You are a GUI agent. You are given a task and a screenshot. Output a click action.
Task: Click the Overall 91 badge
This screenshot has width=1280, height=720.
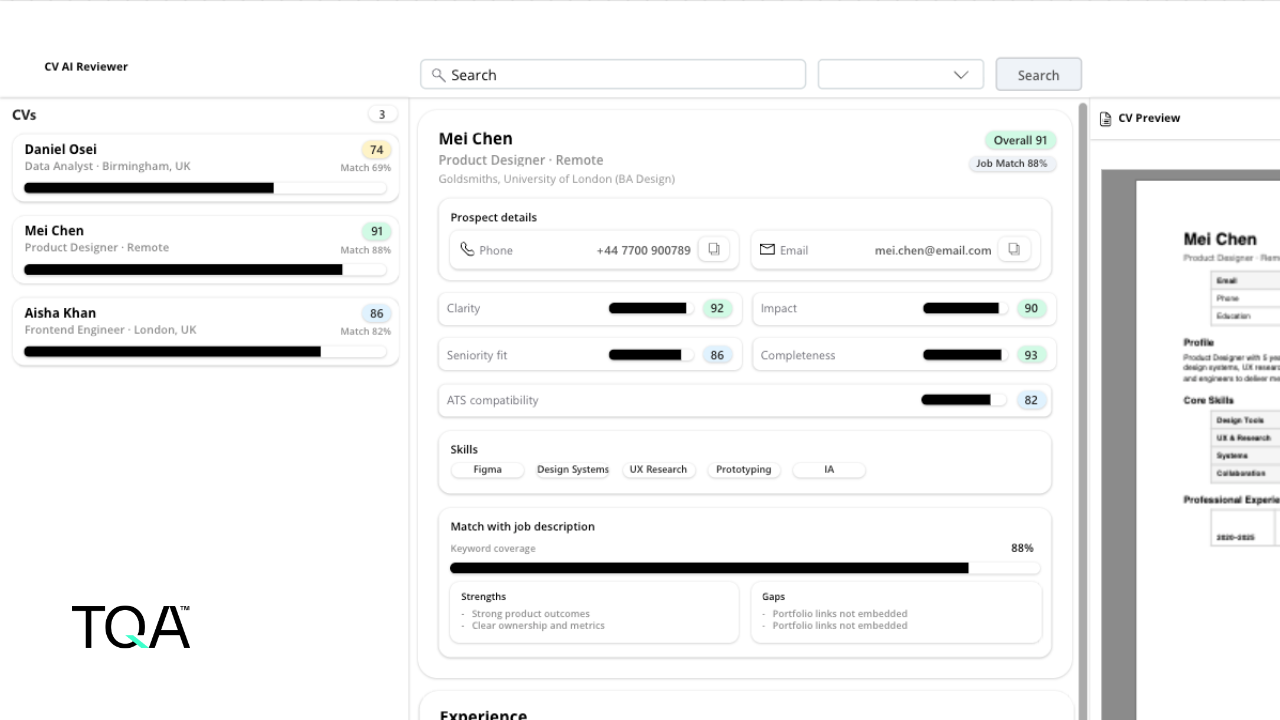pos(1020,141)
